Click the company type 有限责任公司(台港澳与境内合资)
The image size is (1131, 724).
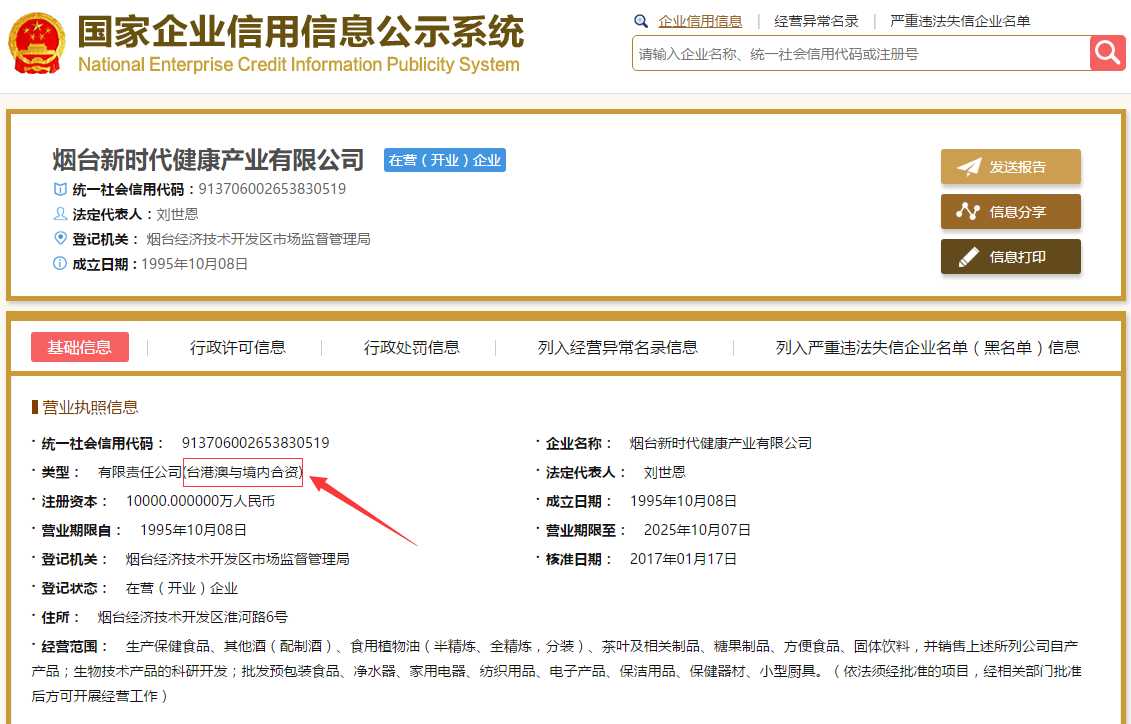pyautogui.click(x=201, y=472)
